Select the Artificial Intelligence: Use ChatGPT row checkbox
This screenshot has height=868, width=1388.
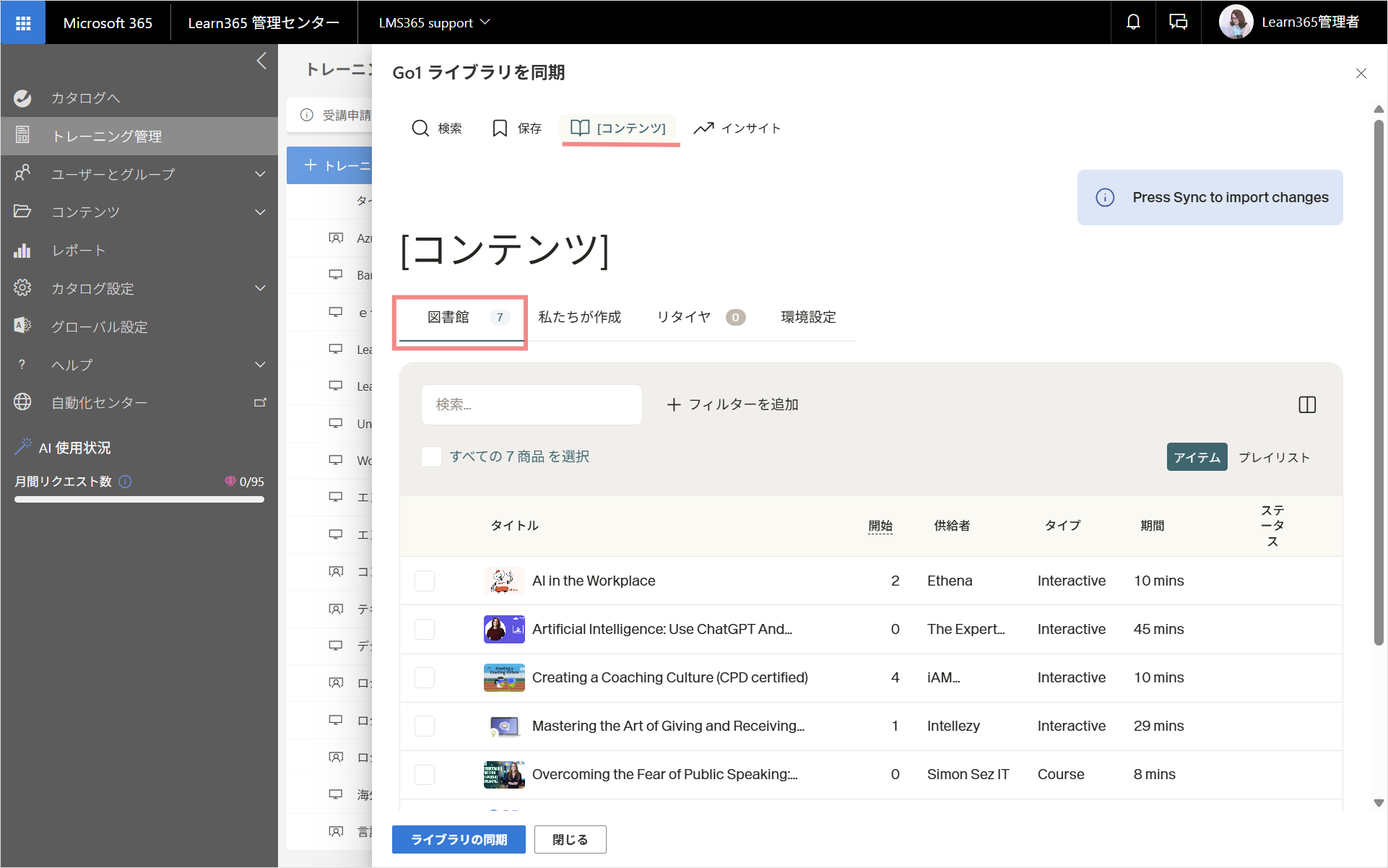(x=425, y=629)
